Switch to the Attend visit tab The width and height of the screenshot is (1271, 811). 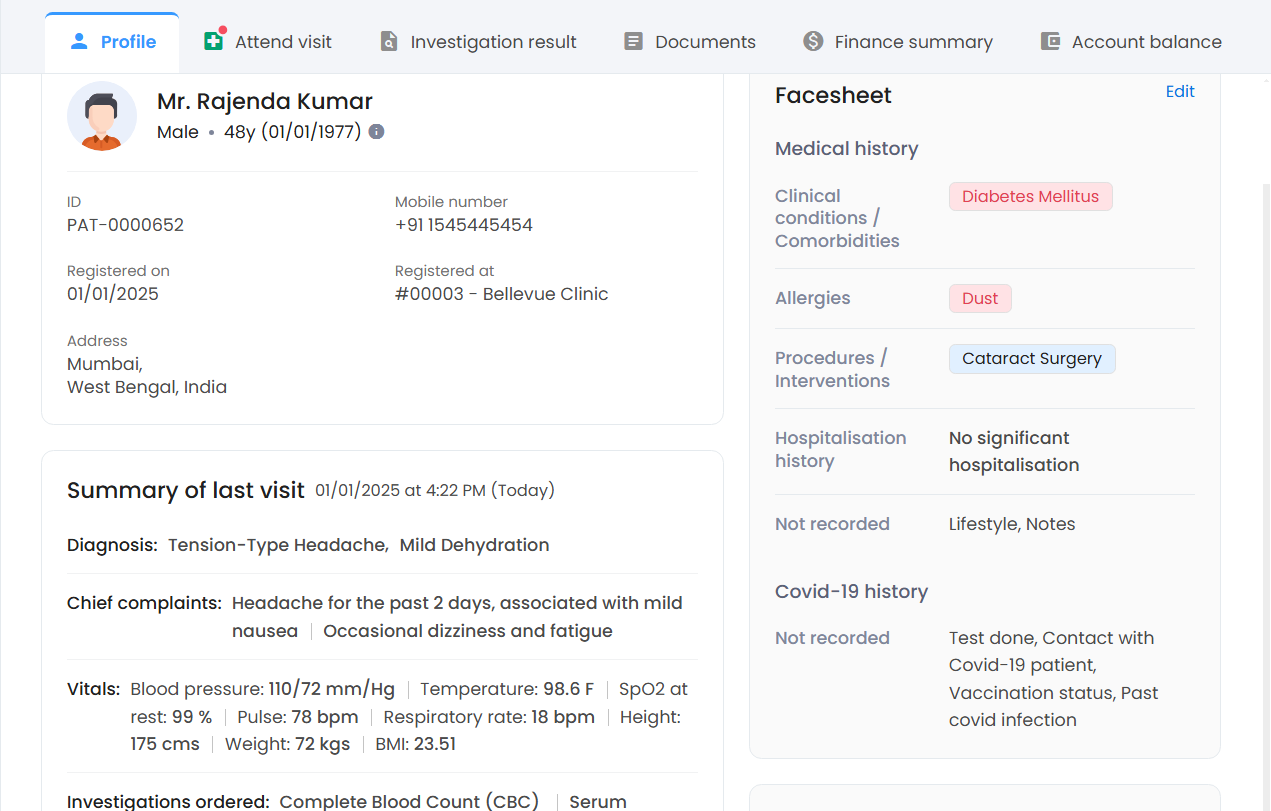283,42
